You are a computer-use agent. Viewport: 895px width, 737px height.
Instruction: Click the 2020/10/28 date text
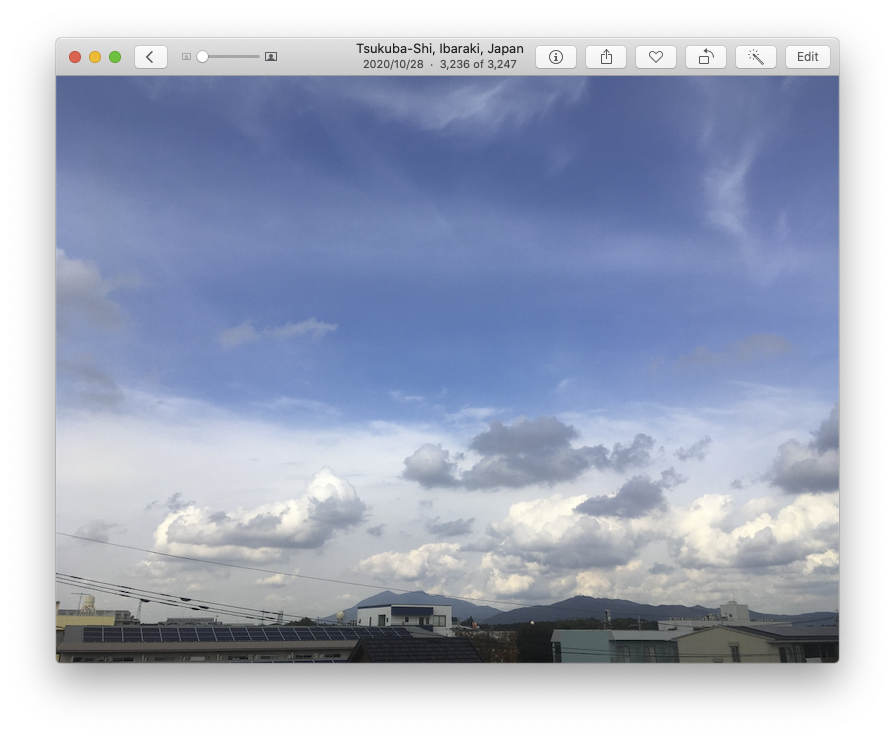(393, 65)
